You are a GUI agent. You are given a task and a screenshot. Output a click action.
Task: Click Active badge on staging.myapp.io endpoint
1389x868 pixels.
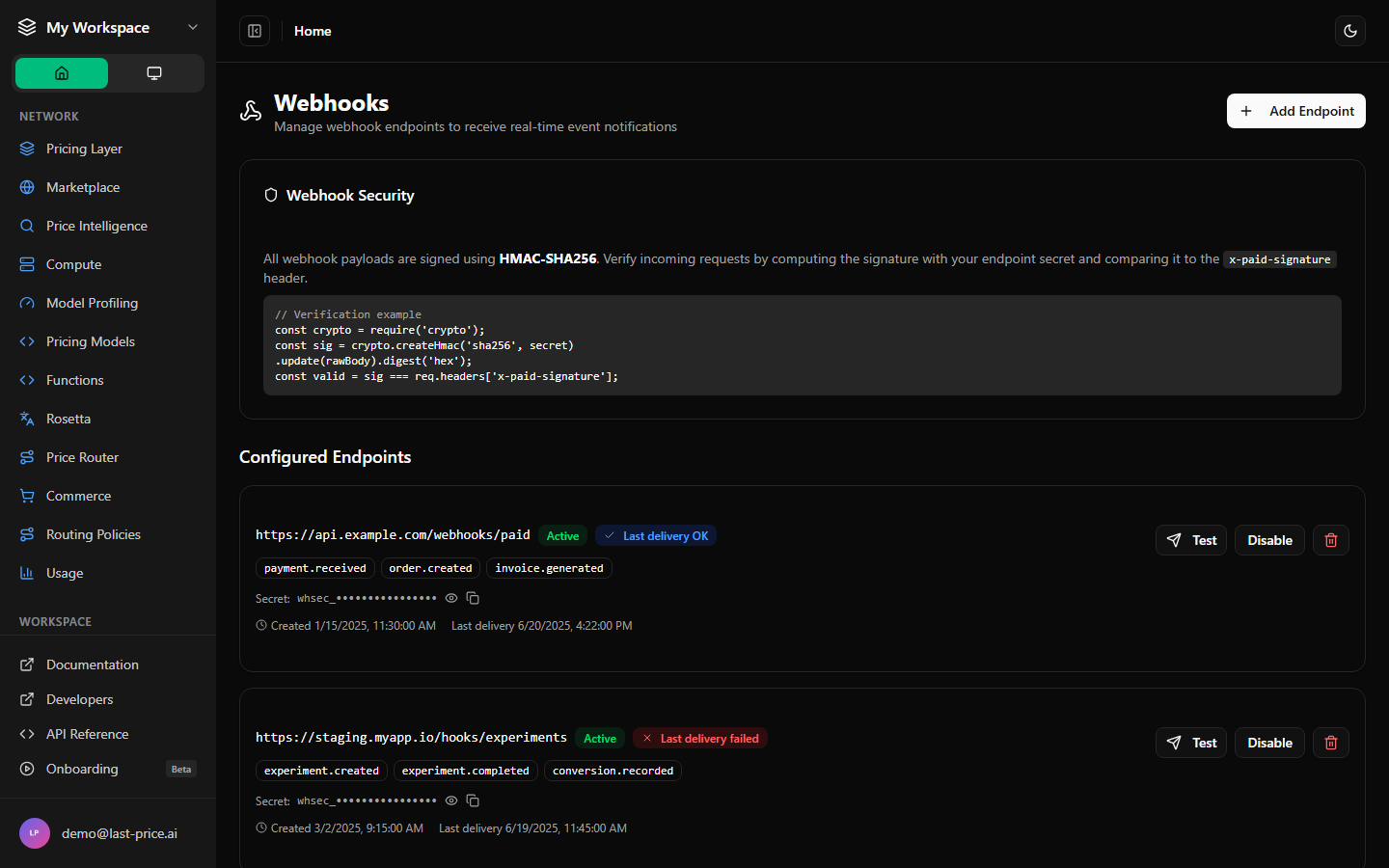600,739
